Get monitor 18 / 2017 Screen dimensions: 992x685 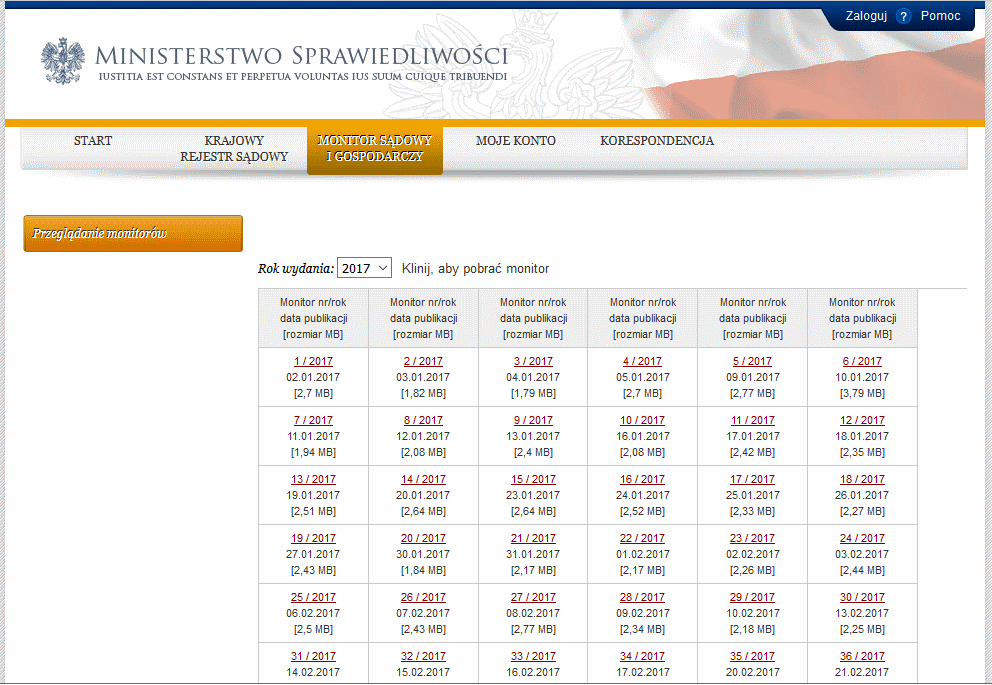[862, 479]
